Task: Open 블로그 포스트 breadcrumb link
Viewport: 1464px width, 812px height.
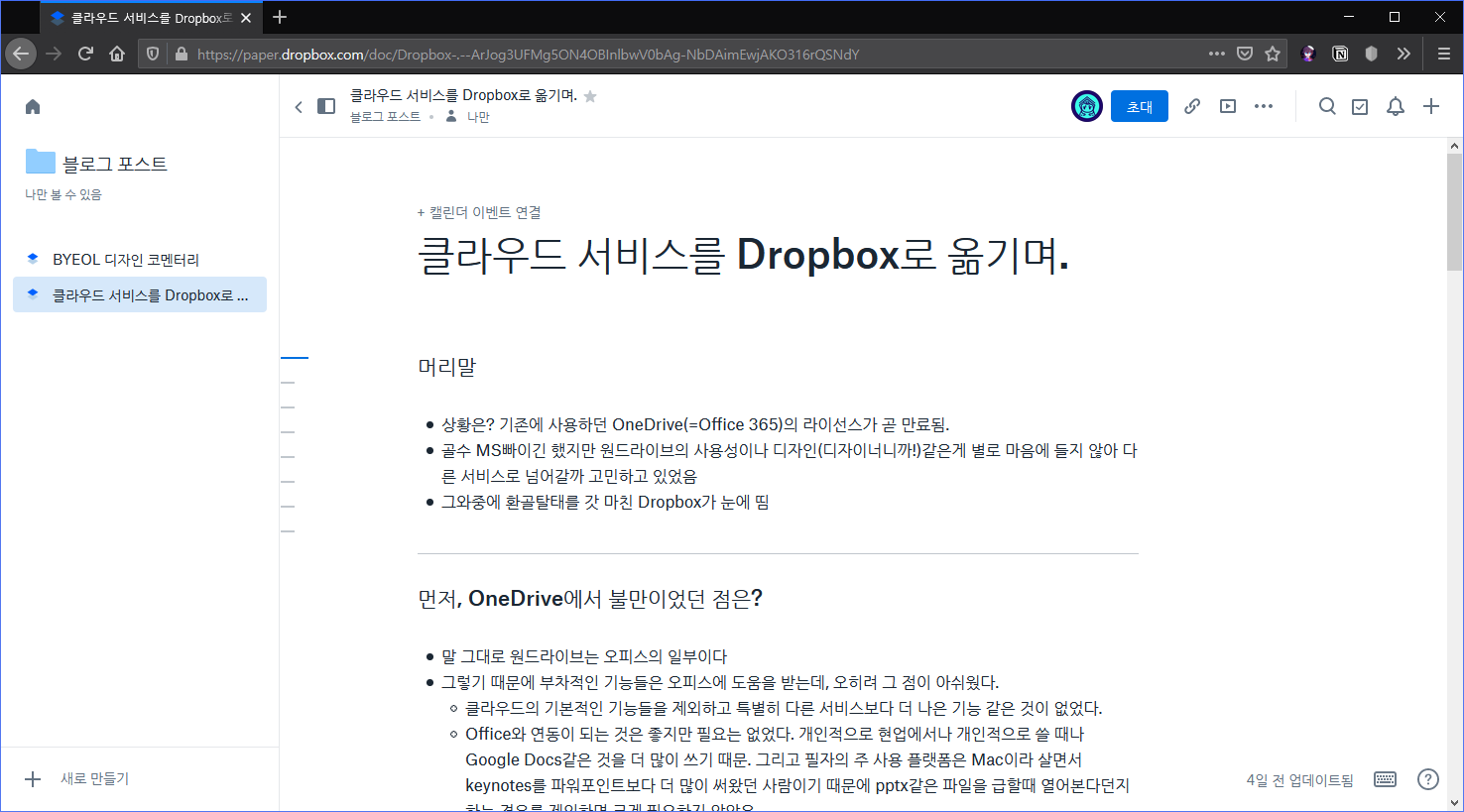Action: tap(385, 117)
